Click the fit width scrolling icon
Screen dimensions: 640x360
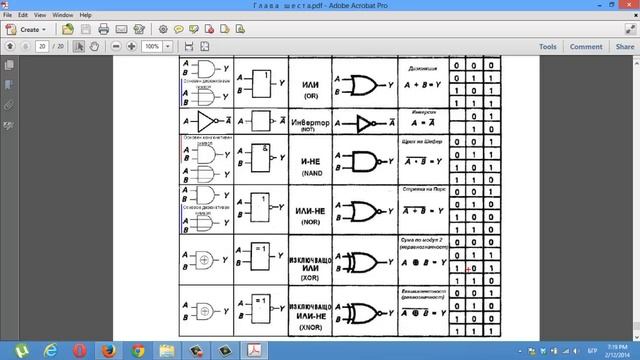tap(189, 46)
